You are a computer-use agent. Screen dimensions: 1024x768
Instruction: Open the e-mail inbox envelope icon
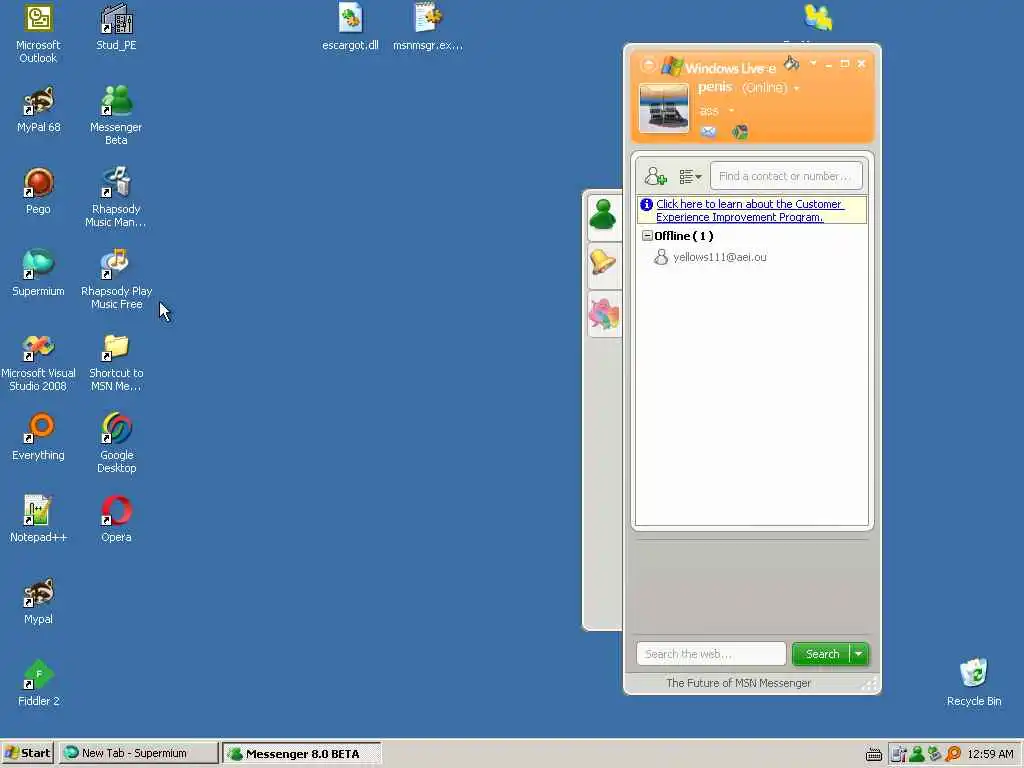click(708, 132)
